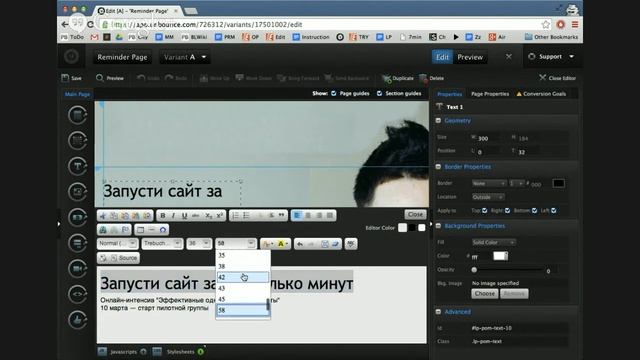The image size is (640, 360).
Task: Click the Redo toolbar button
Action: coord(176,78)
